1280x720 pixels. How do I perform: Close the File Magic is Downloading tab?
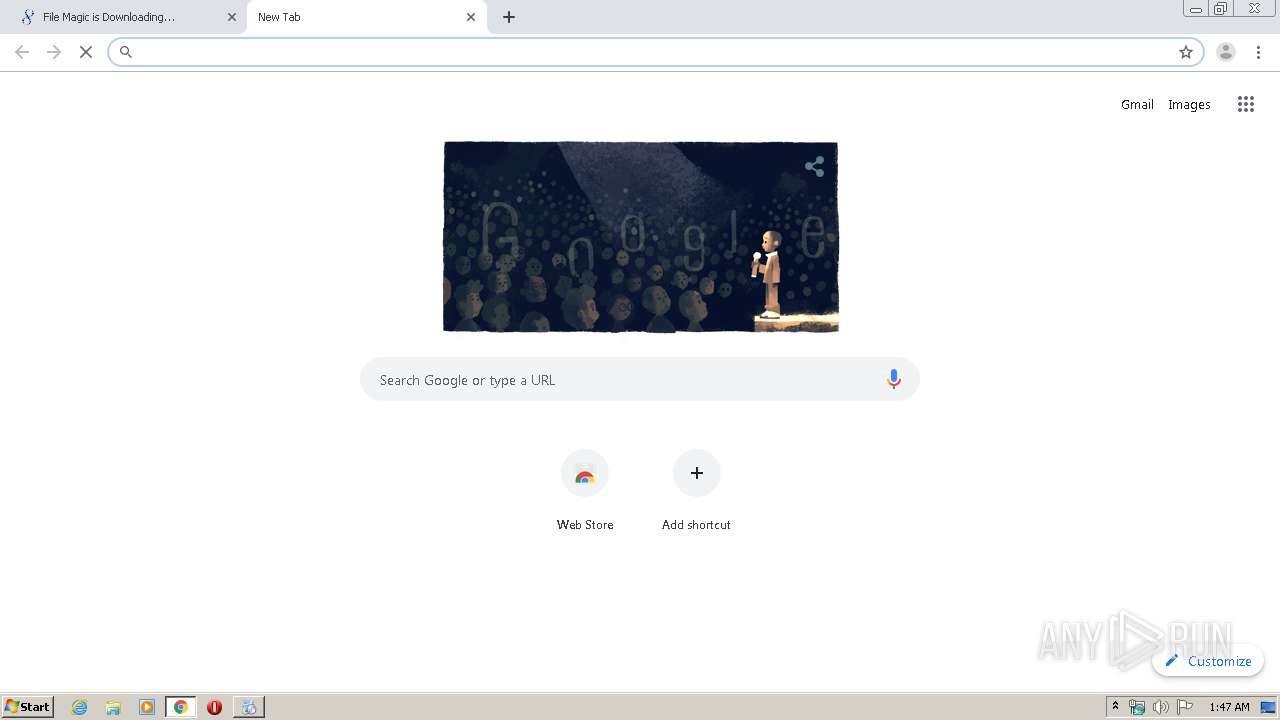point(232,17)
